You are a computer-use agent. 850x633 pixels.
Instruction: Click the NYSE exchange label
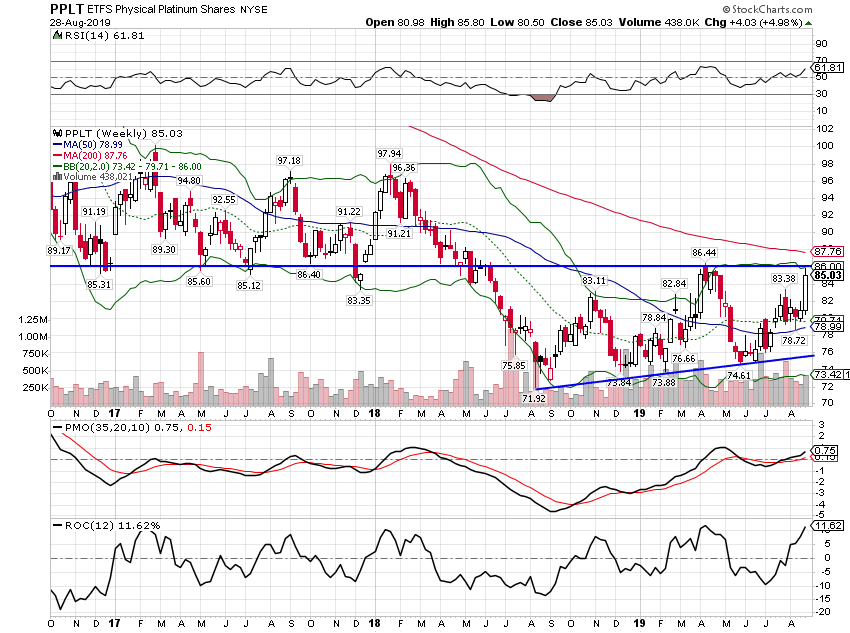click(253, 9)
